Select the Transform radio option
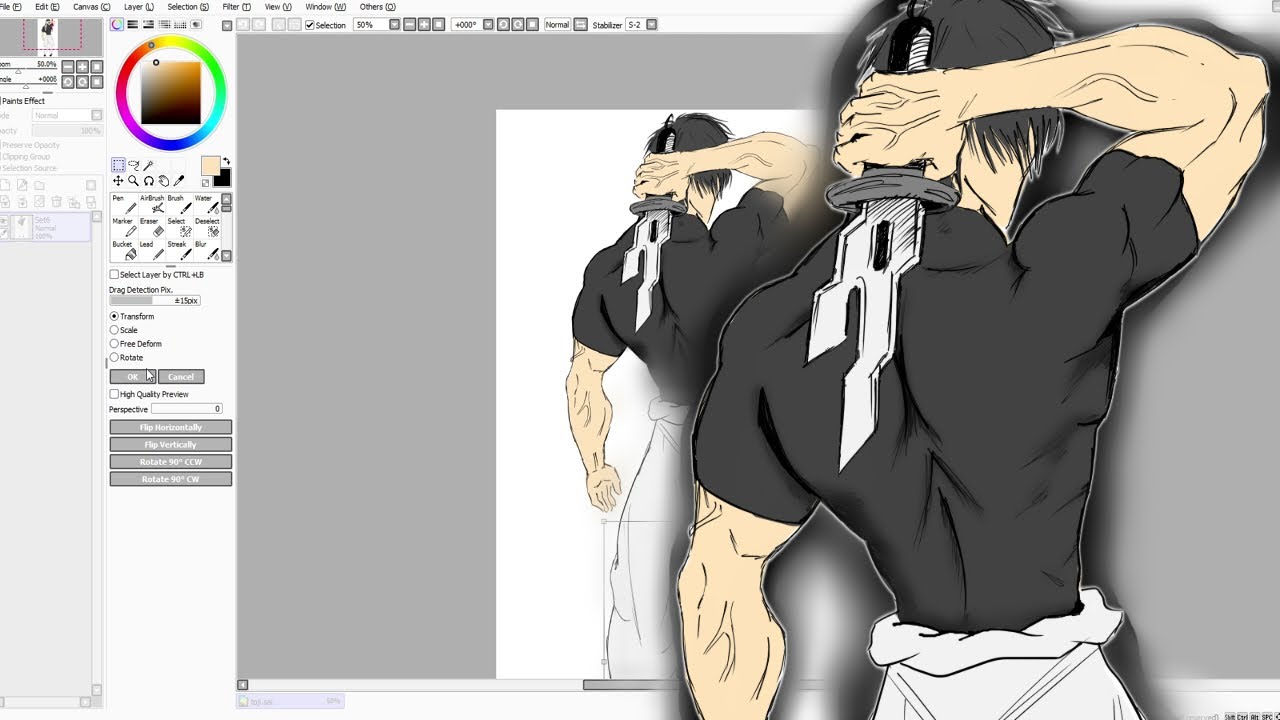 click(114, 316)
